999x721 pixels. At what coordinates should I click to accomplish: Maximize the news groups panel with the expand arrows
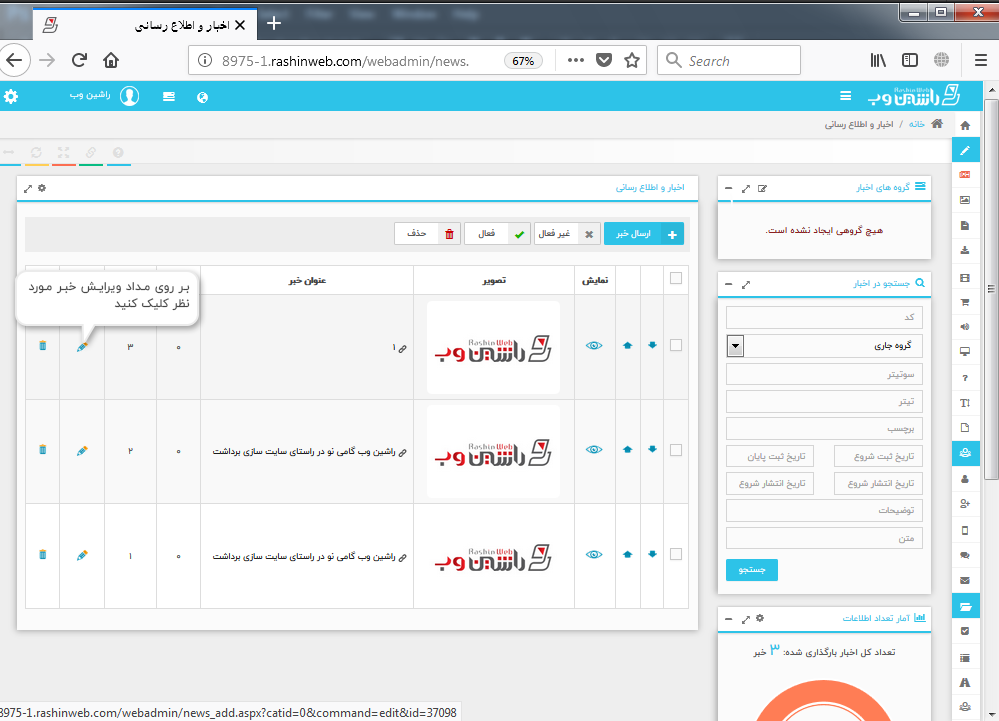point(746,189)
